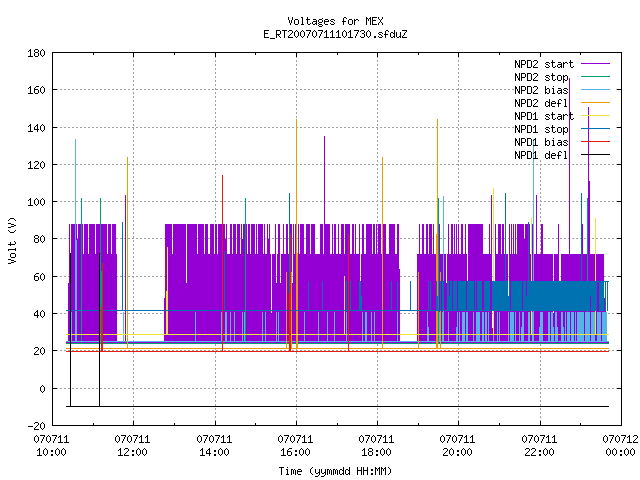Click the NPD1 stop legend label
Image resolution: width=640 pixels, height=480 pixels.
point(541,129)
